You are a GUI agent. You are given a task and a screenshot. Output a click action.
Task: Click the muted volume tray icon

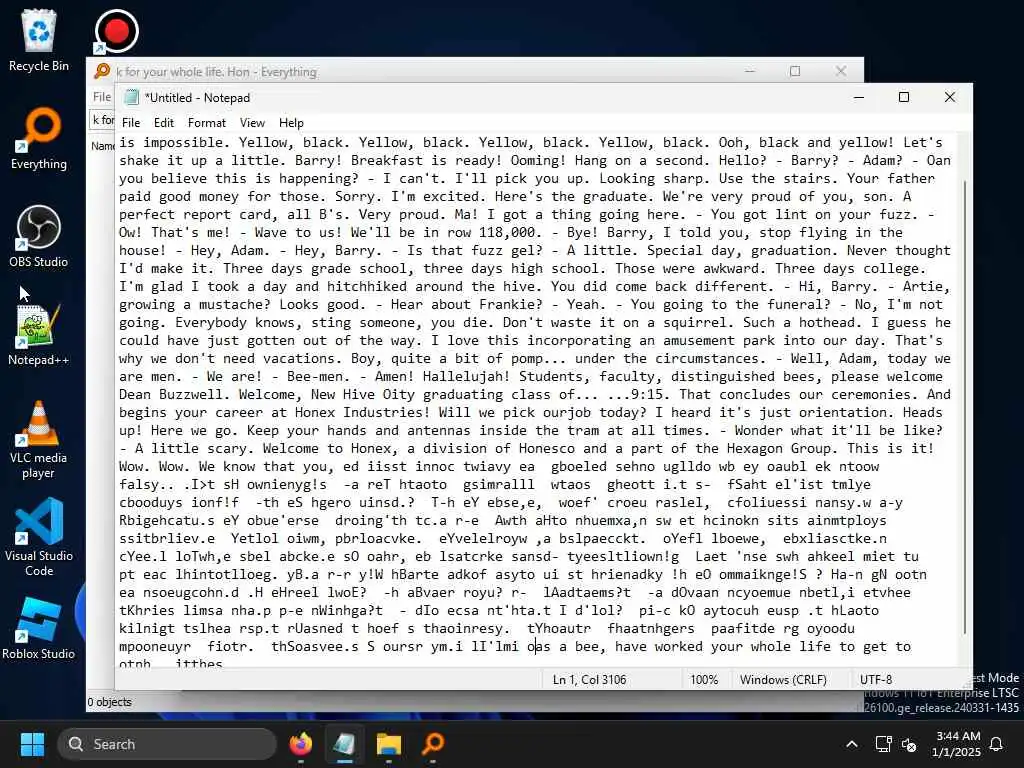(x=908, y=744)
